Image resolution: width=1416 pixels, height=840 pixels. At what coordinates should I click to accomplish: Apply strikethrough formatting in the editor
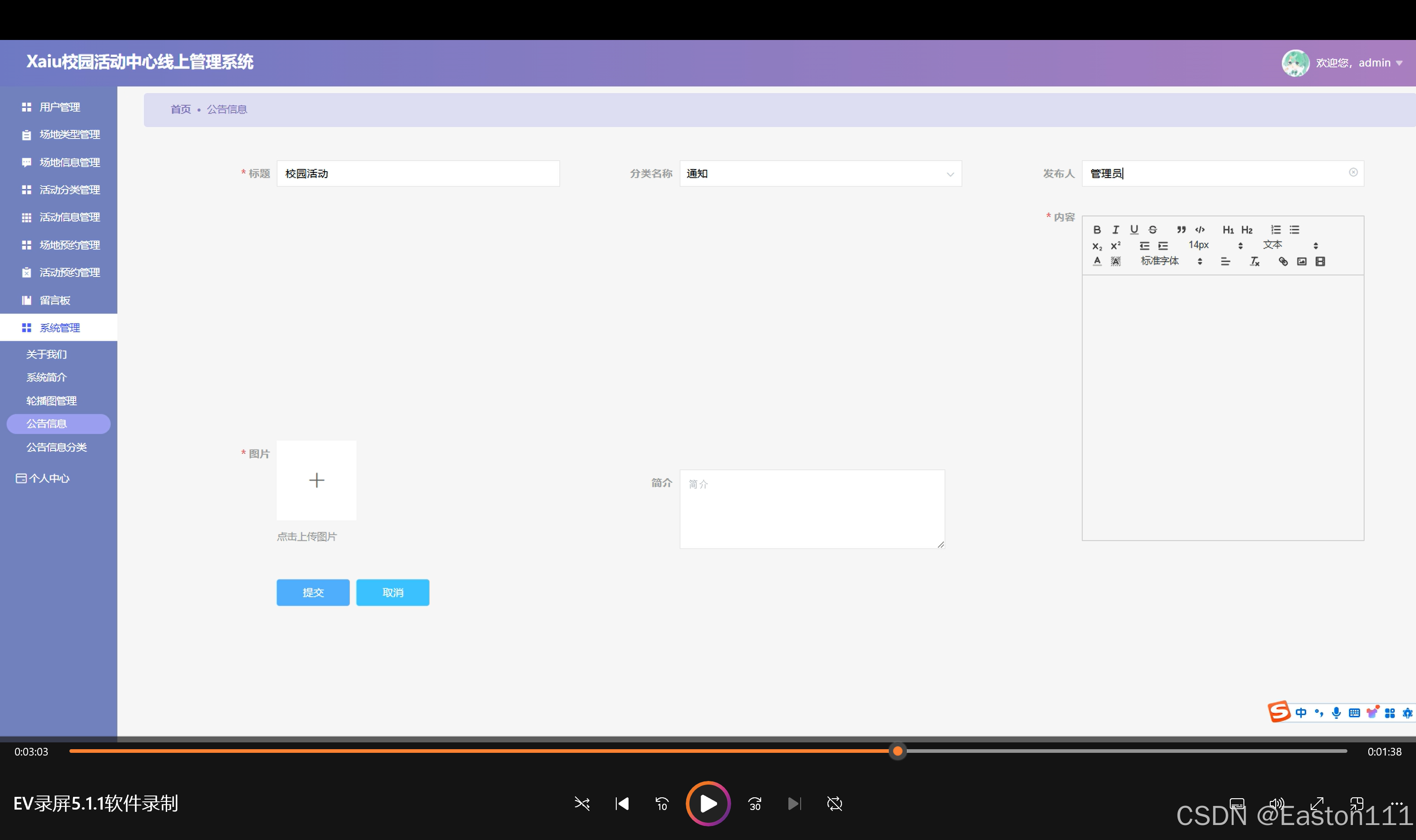(x=1153, y=229)
